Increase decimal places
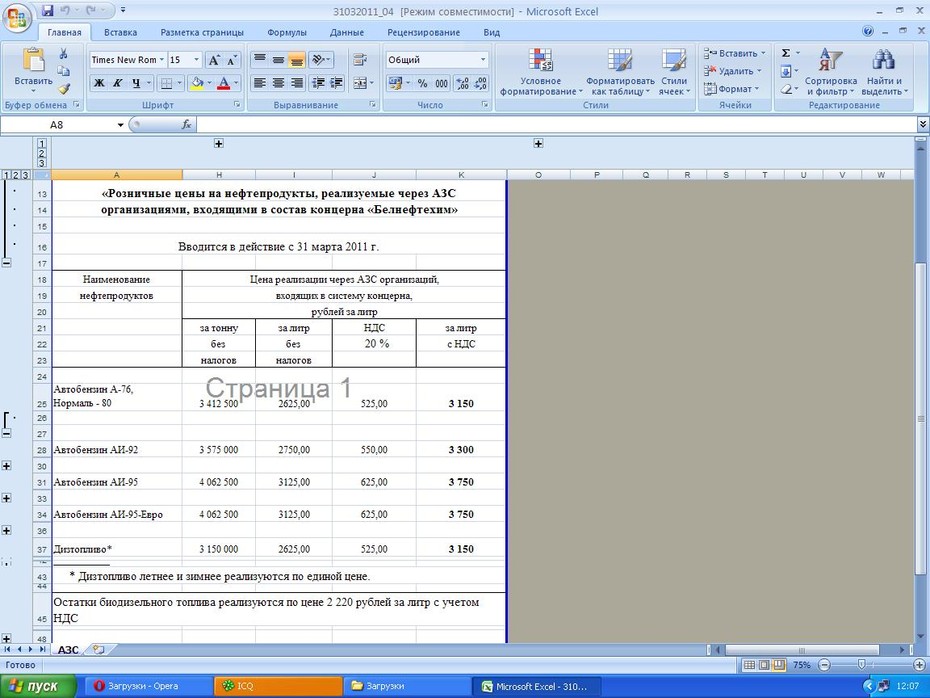The width and height of the screenshot is (930, 698). click(x=463, y=83)
